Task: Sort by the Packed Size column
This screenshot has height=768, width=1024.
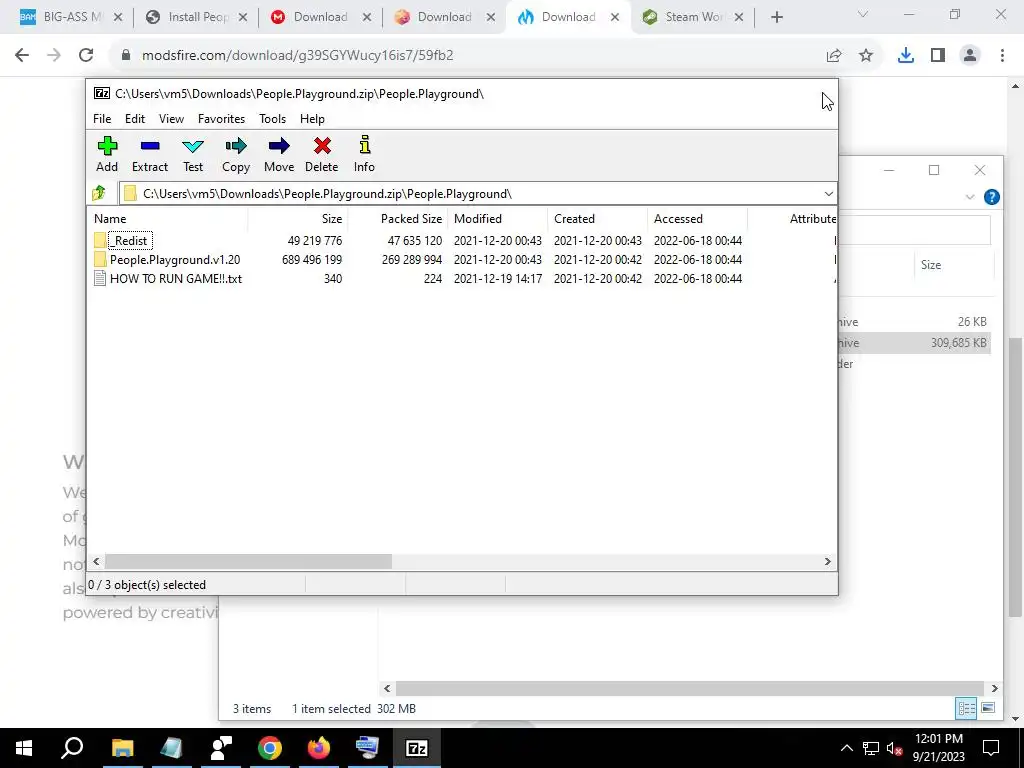Action: tap(398, 219)
